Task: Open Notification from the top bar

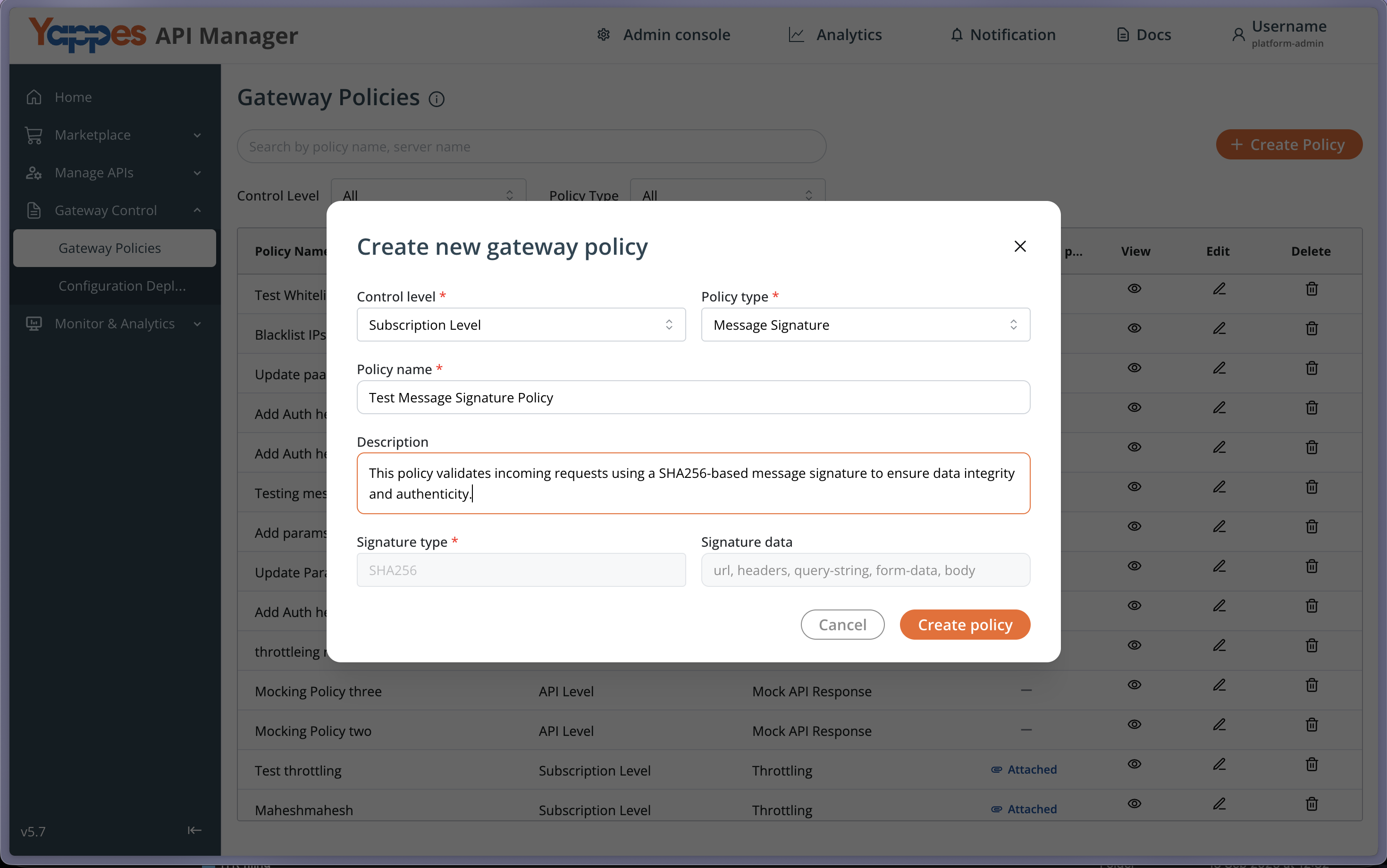Action: click(1003, 35)
